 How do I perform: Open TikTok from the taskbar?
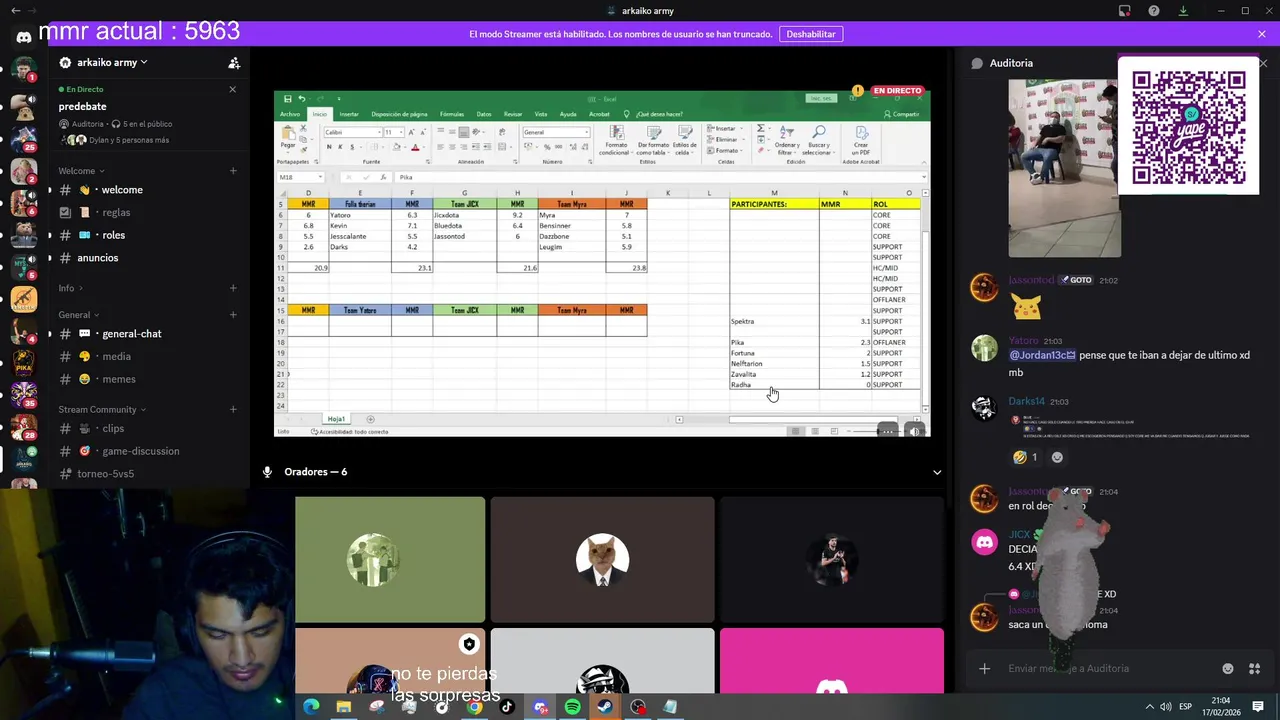click(x=507, y=707)
